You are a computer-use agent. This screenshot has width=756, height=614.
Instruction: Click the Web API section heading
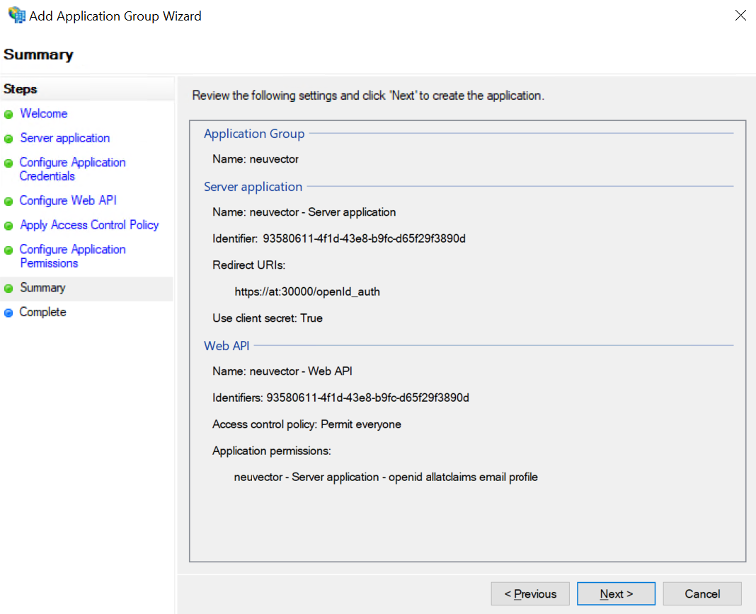click(227, 346)
